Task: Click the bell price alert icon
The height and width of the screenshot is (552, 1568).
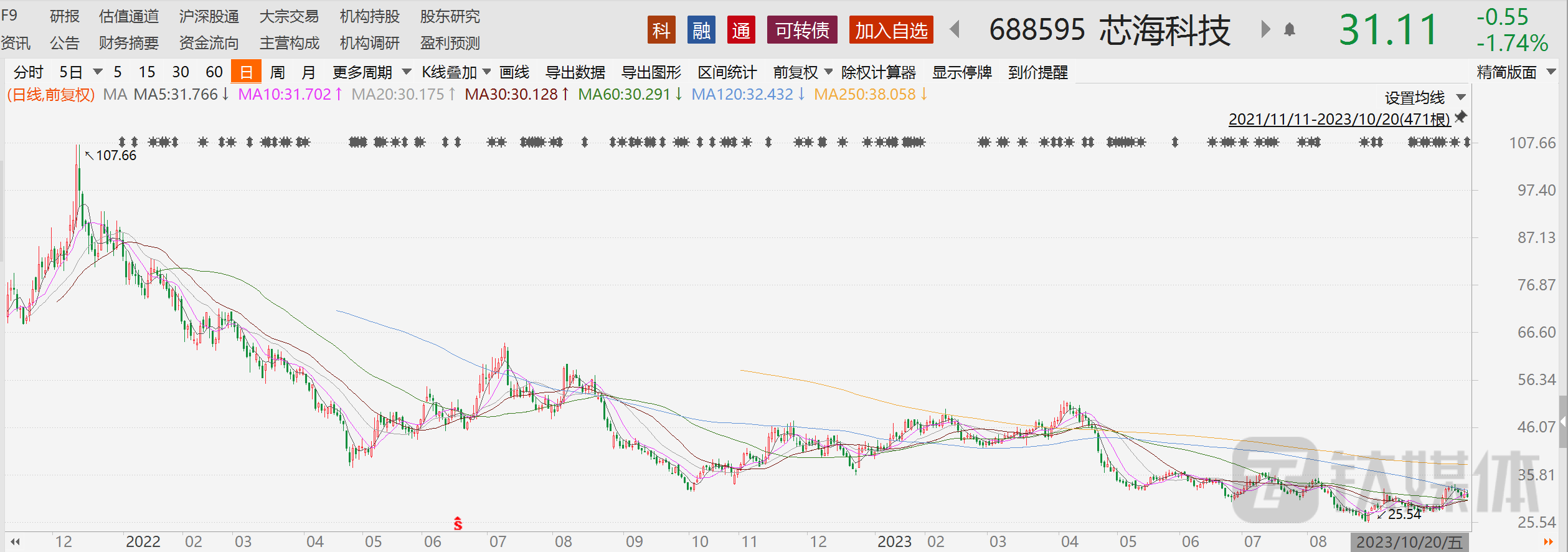Action: [x=1290, y=30]
